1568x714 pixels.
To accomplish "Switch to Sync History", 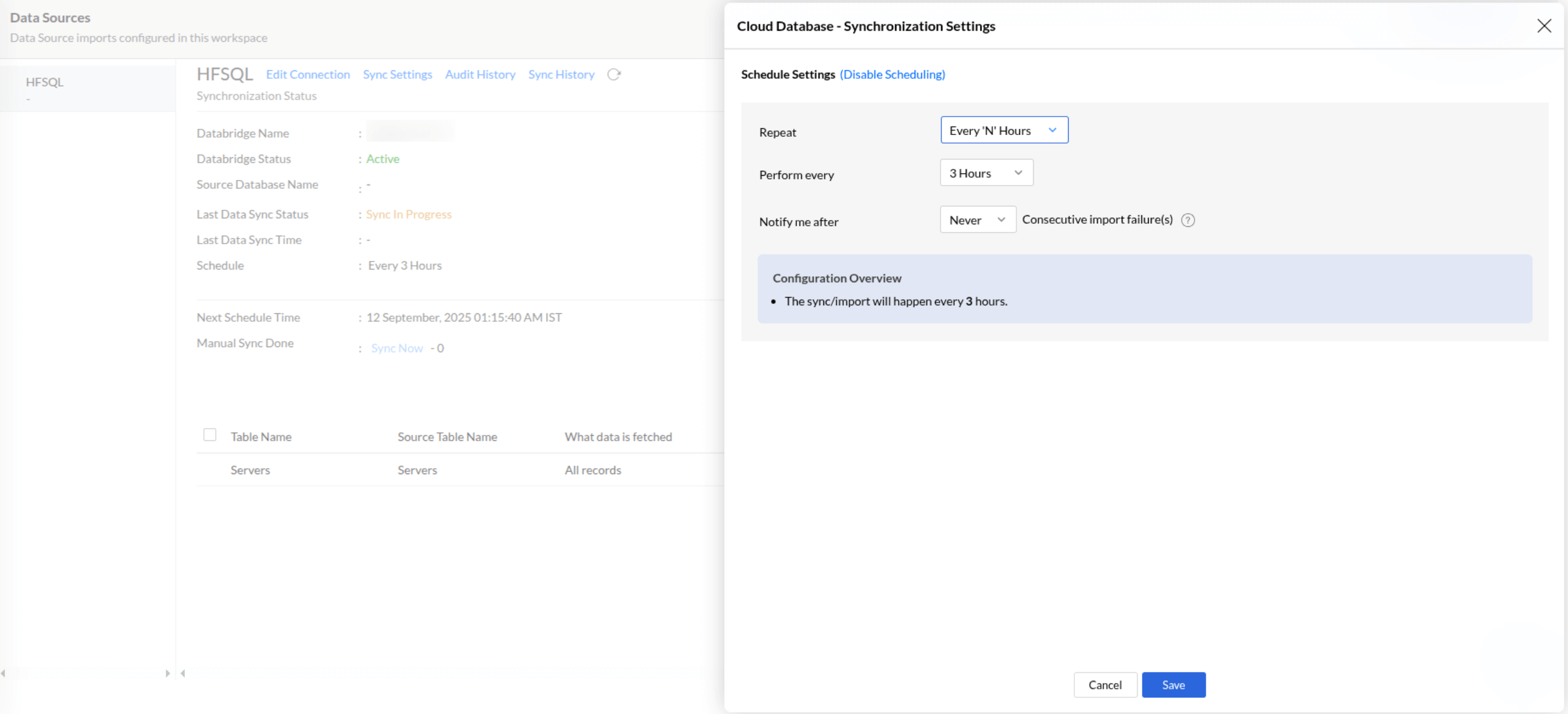I will point(561,74).
